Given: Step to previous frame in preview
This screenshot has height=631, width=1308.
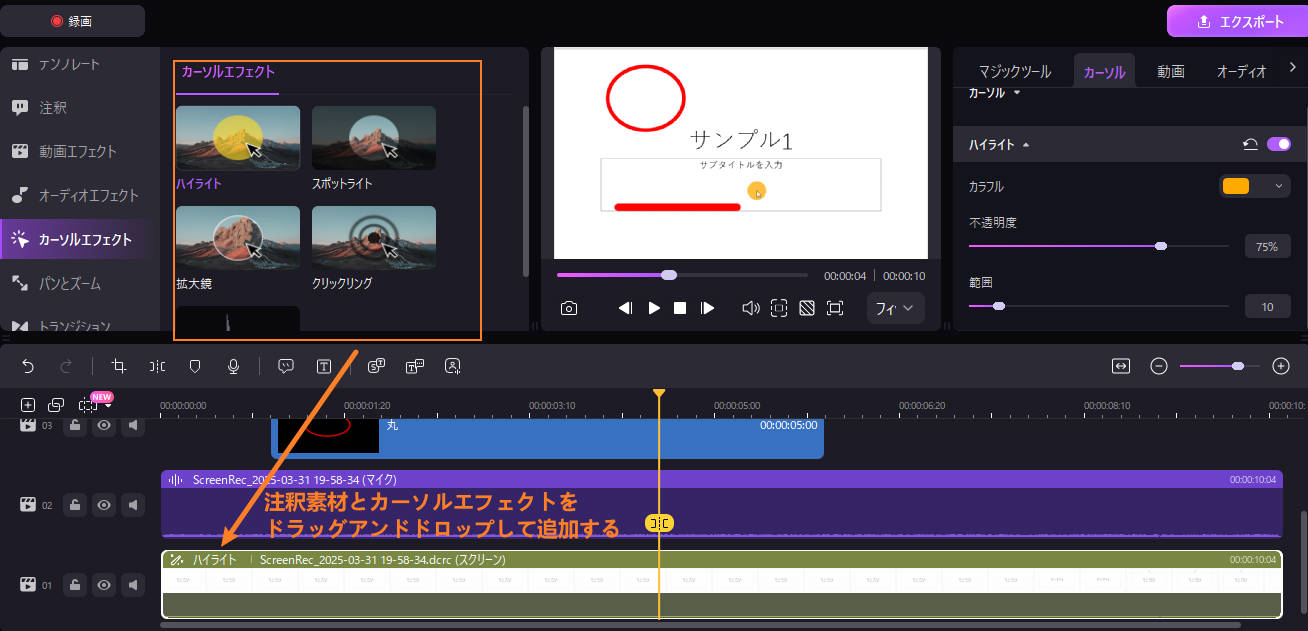Looking at the screenshot, I should [x=625, y=308].
